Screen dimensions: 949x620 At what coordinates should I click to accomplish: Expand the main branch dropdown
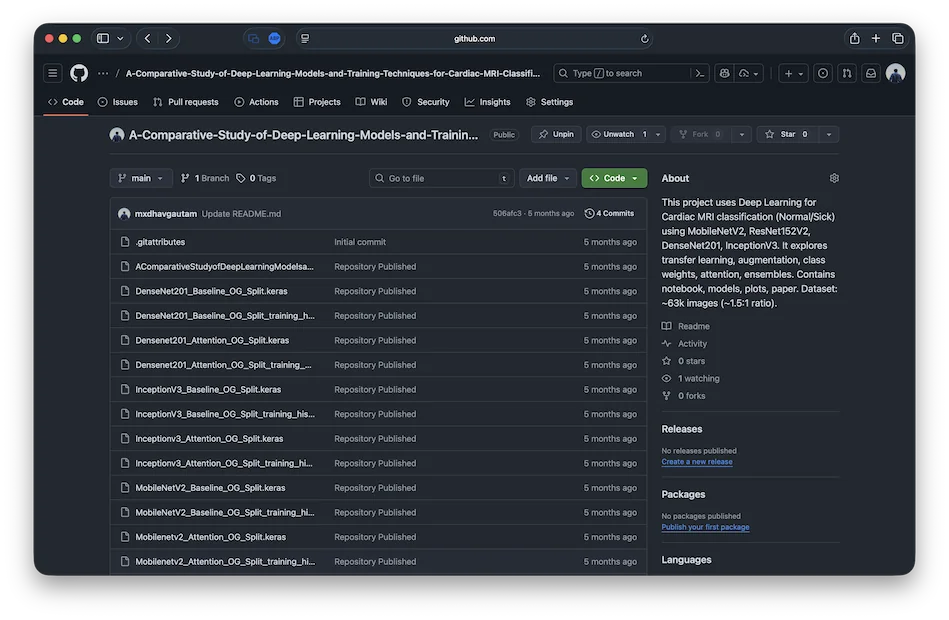[x=141, y=178]
